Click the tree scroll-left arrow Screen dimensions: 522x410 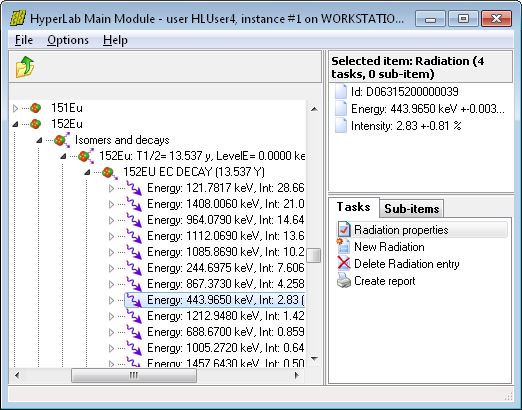[x=17, y=376]
